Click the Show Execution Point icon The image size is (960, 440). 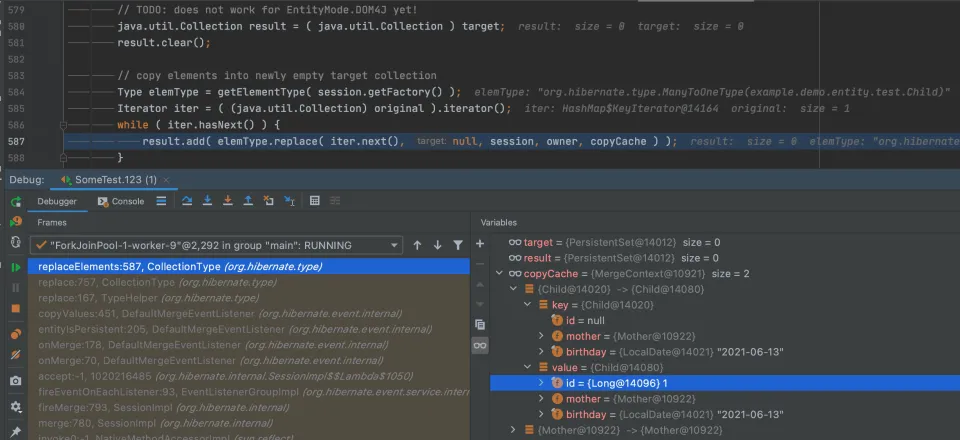pos(161,201)
